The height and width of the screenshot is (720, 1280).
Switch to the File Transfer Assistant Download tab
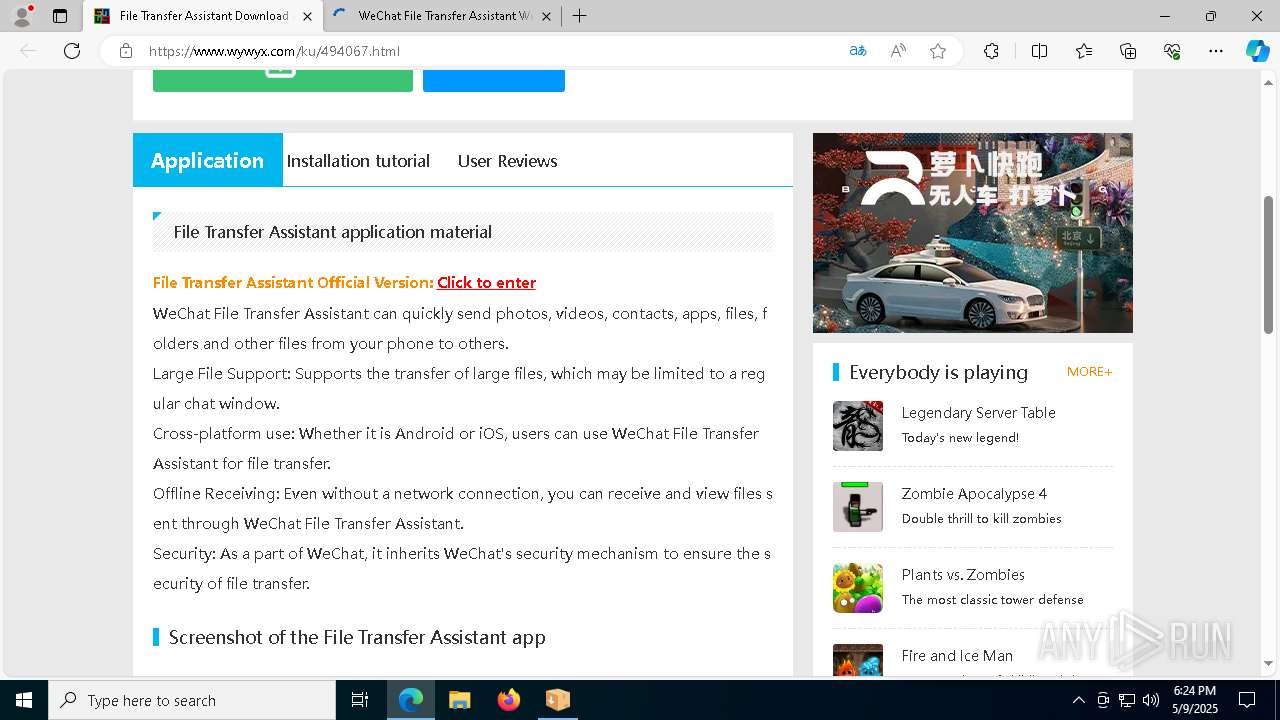click(203, 16)
